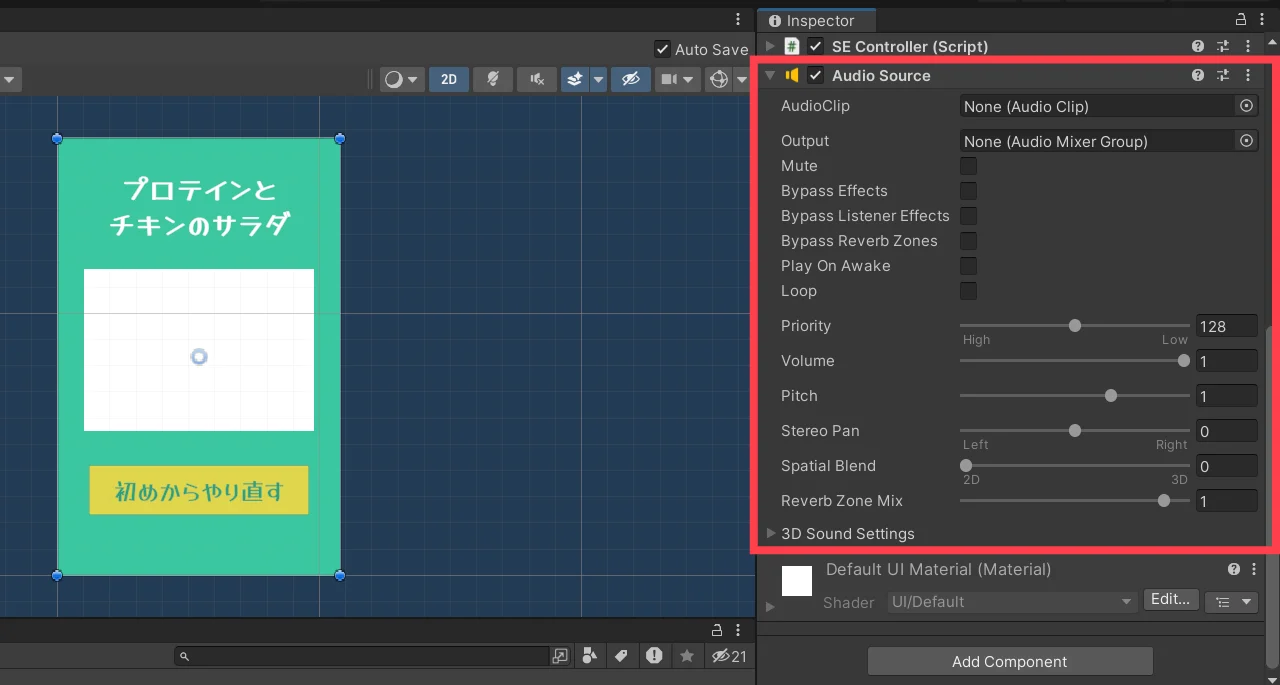
Task: Toggle hidden objects visibility eye icon
Action: pos(630,79)
